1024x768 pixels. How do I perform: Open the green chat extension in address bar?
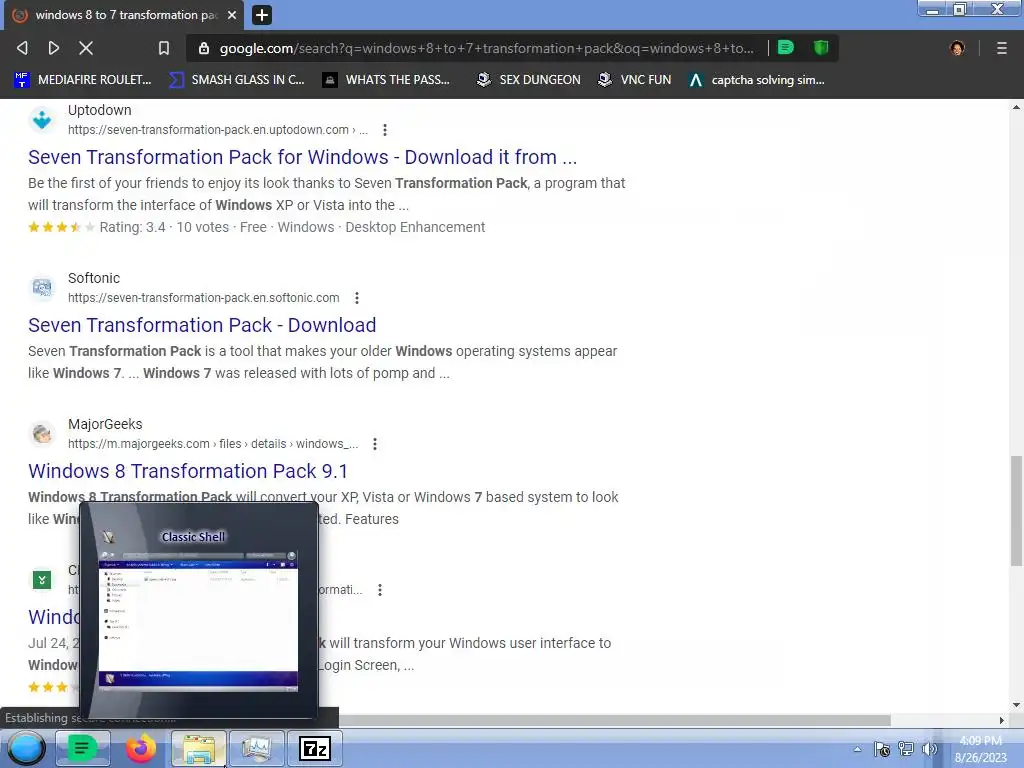coord(786,47)
